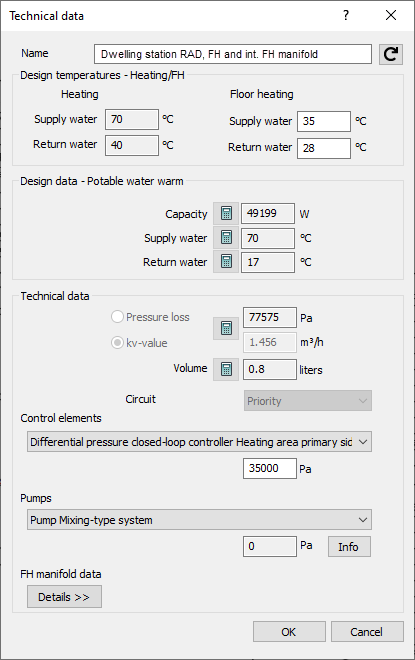Viewport: 415px width, 660px height.
Task: Click the Cancel button
Action: pyautogui.click(x=367, y=631)
